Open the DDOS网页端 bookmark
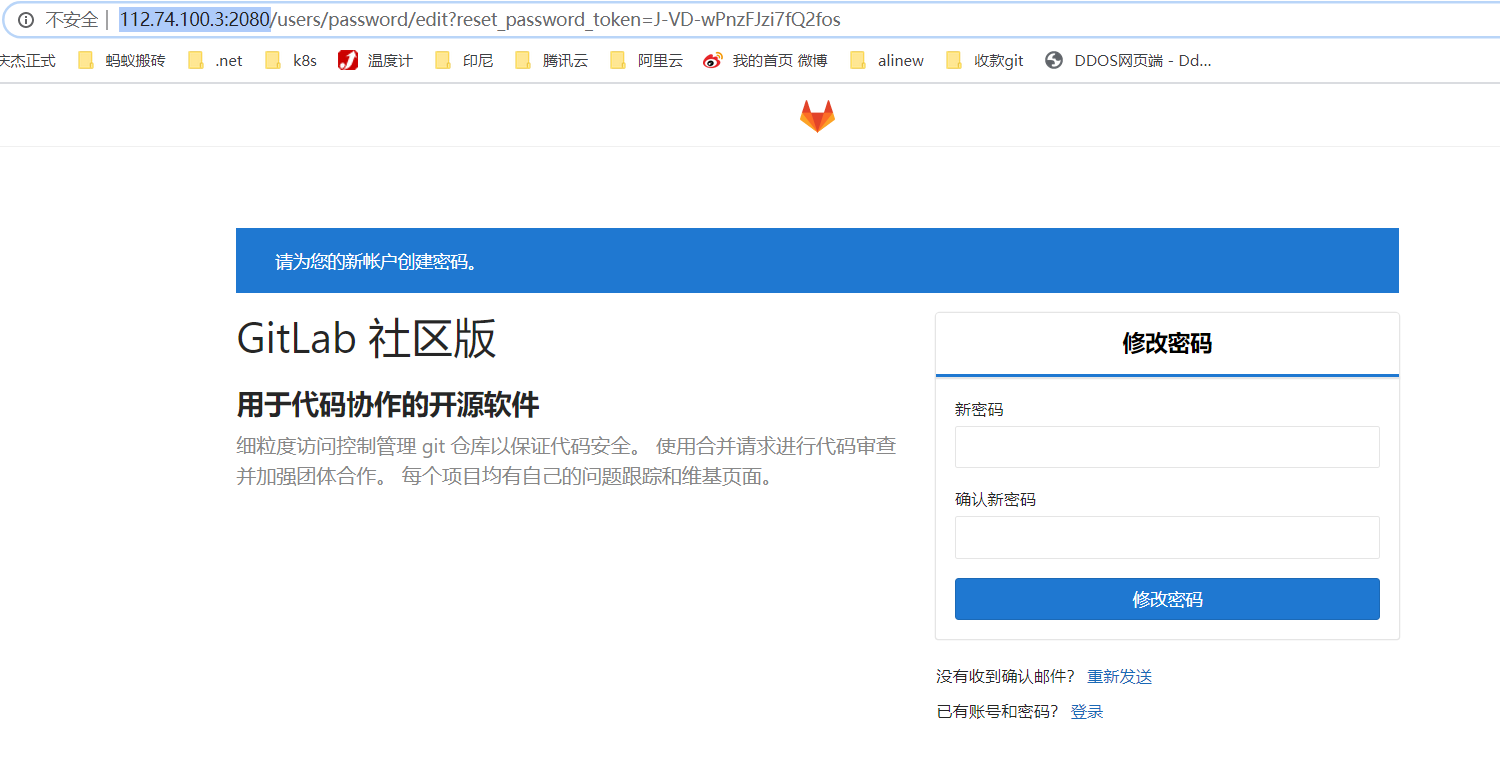Screen dimensions: 1500x757 coord(1128,61)
